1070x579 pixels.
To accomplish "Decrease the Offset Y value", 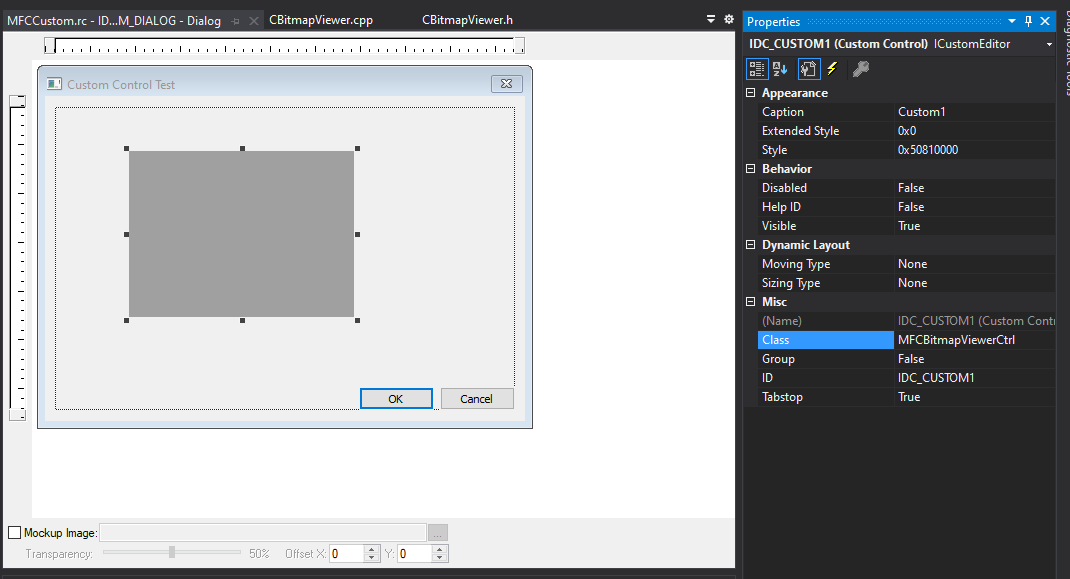I will [x=439, y=558].
